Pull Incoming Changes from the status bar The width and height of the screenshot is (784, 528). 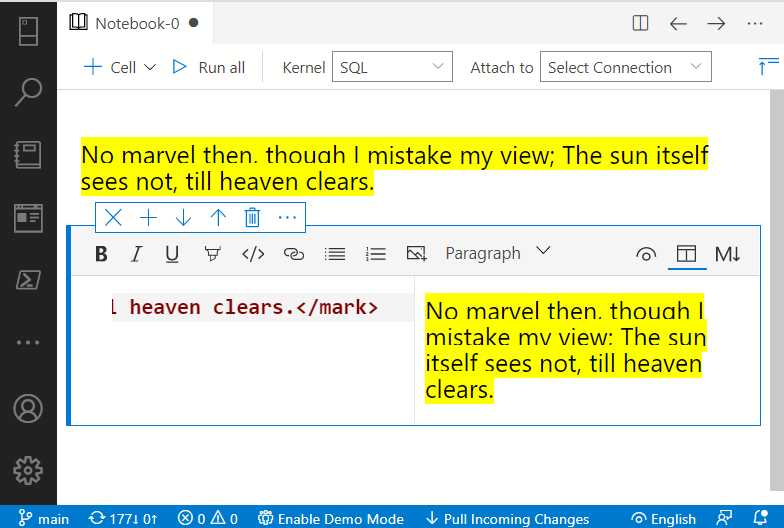tap(507, 518)
